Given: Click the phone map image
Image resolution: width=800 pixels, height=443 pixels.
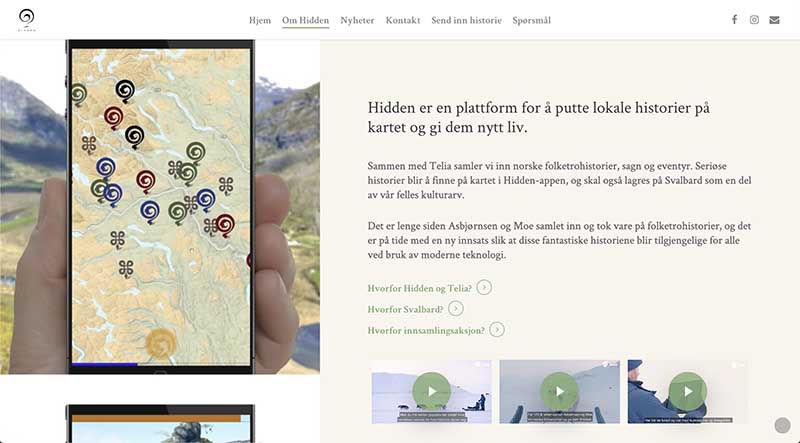Looking at the screenshot, I should click(161, 207).
